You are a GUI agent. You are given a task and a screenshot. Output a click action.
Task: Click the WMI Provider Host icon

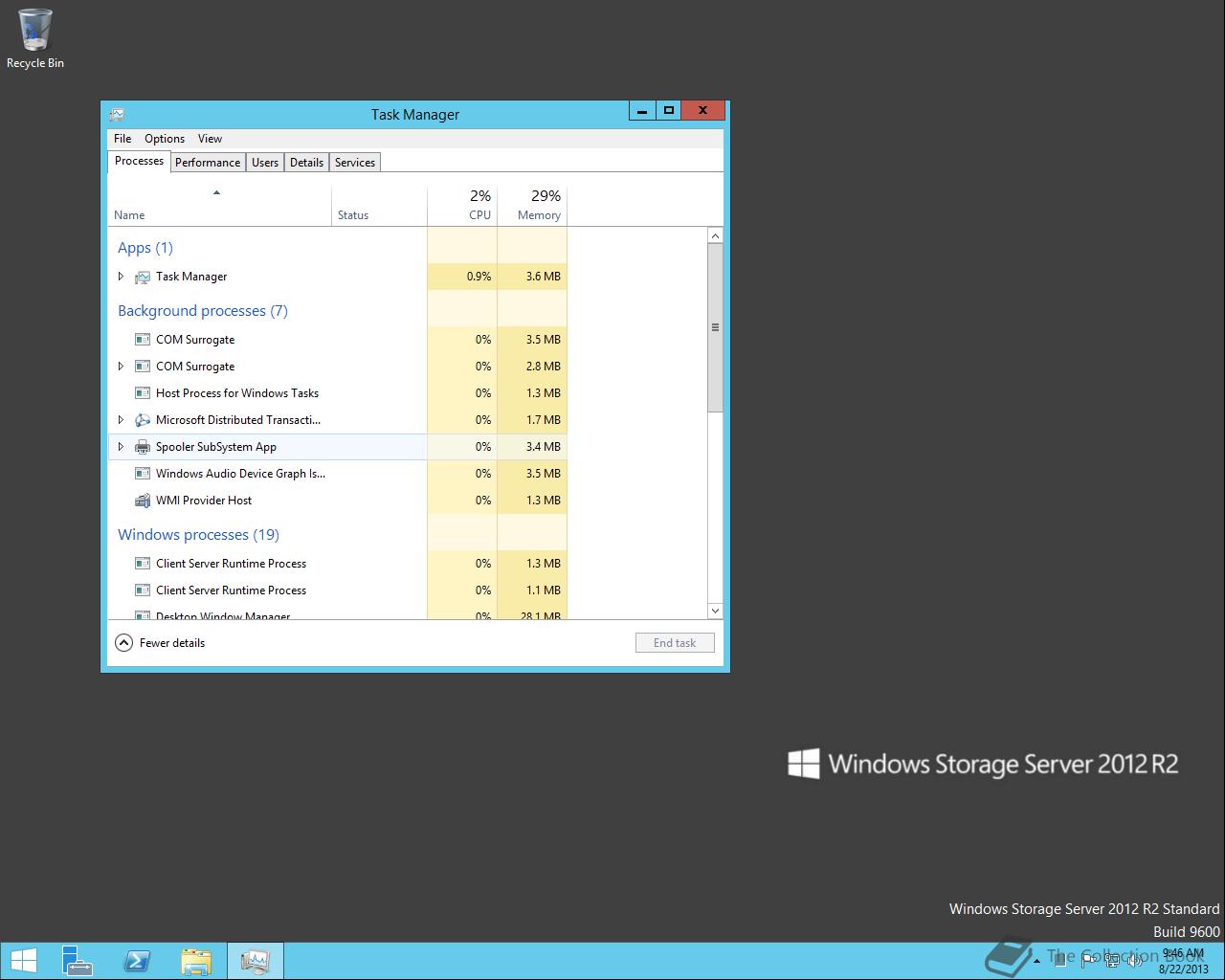pos(143,501)
